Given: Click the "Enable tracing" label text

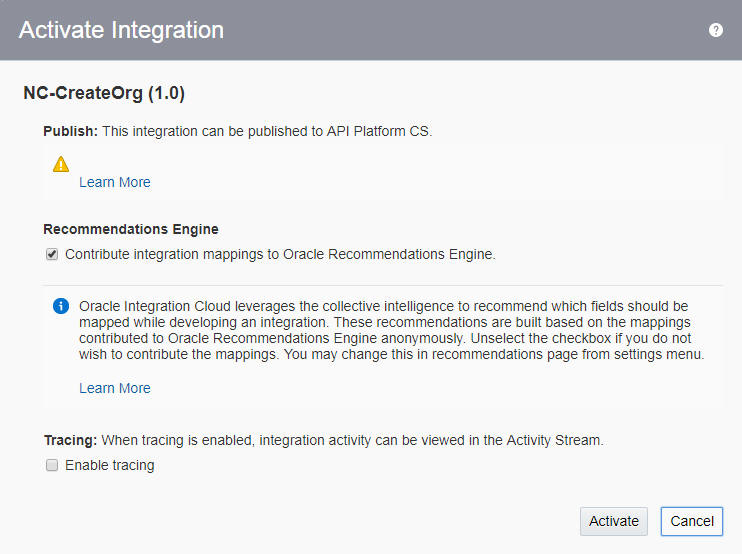Looking at the screenshot, I should tap(110, 465).
